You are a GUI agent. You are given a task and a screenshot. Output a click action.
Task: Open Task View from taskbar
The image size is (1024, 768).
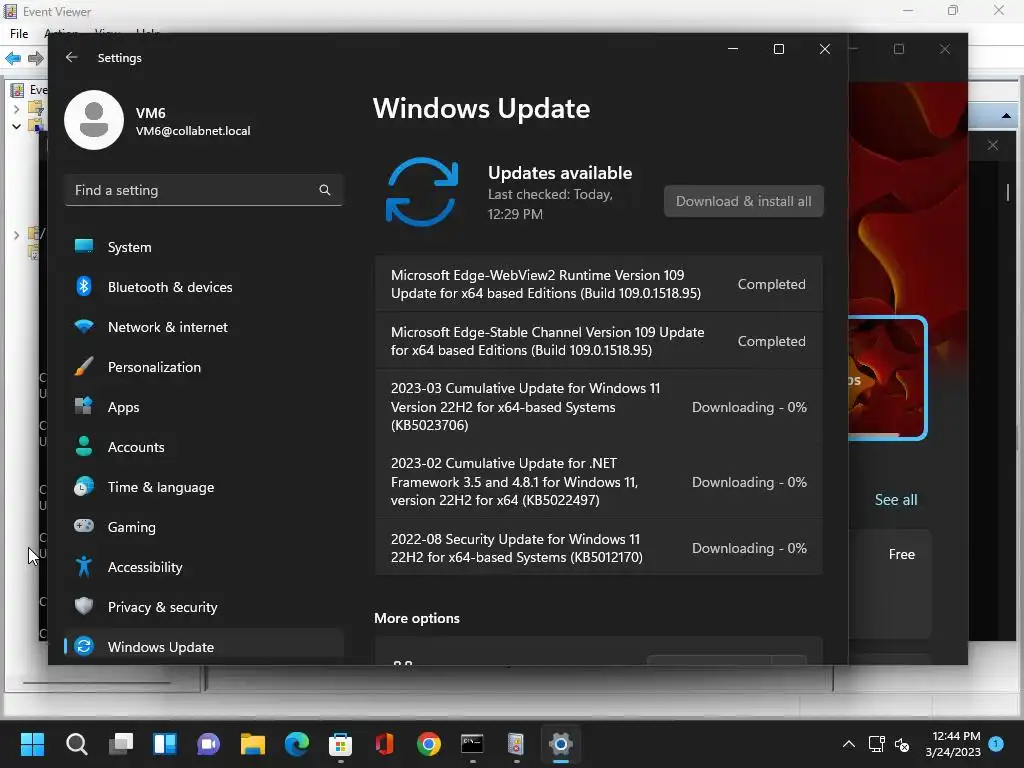(121, 744)
